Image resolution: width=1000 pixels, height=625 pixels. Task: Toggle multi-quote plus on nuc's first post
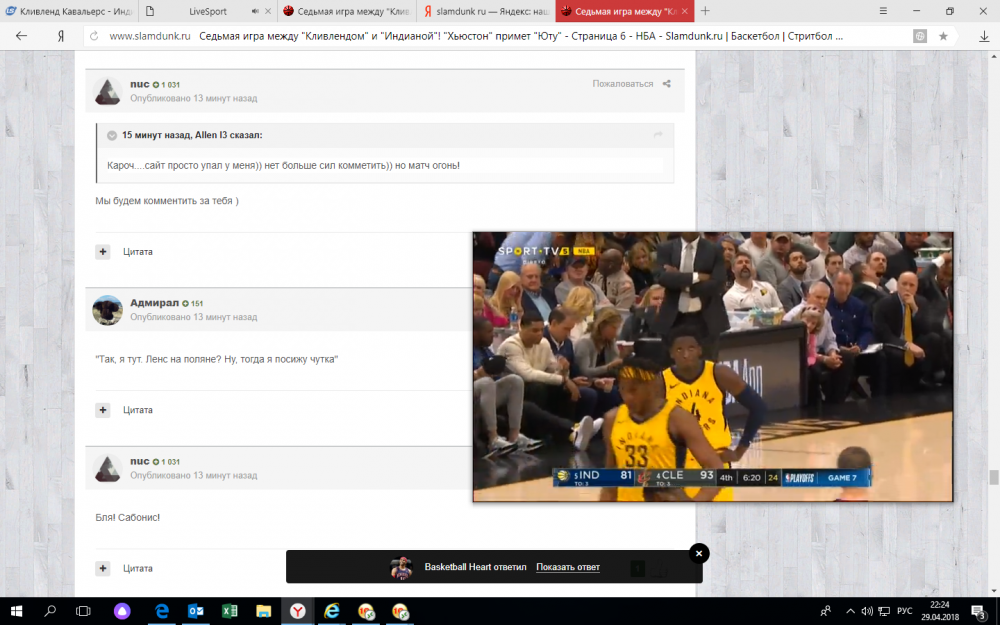coord(103,252)
